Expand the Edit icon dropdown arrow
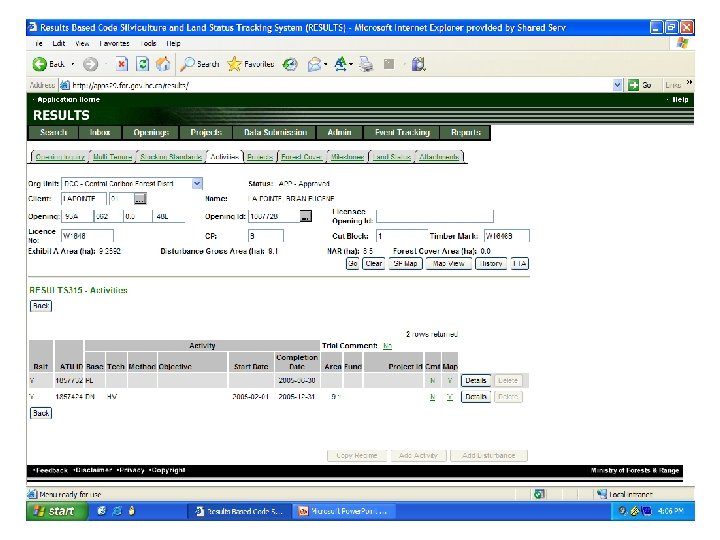The image size is (720, 540). 351,64
